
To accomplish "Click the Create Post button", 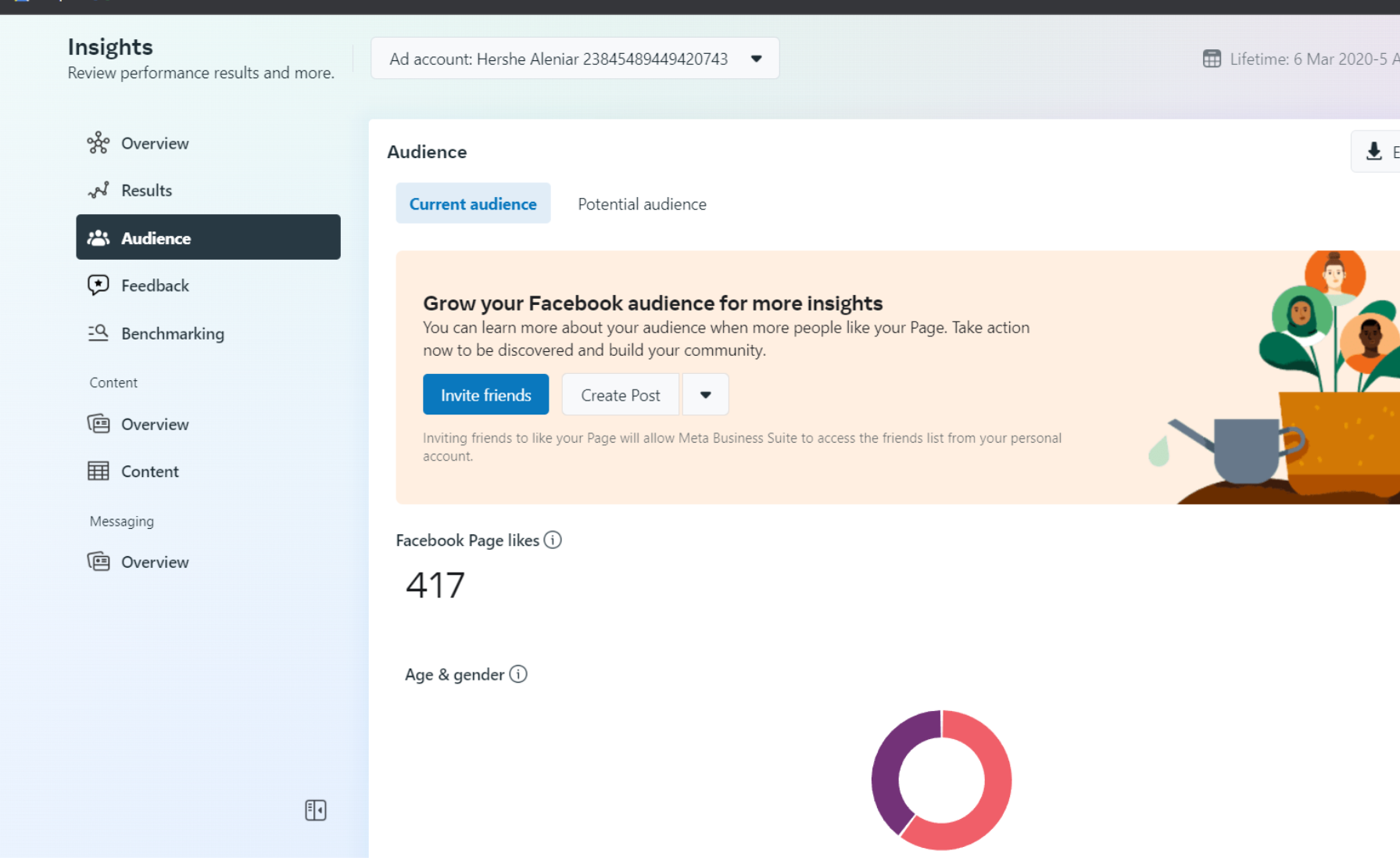I will [x=621, y=395].
